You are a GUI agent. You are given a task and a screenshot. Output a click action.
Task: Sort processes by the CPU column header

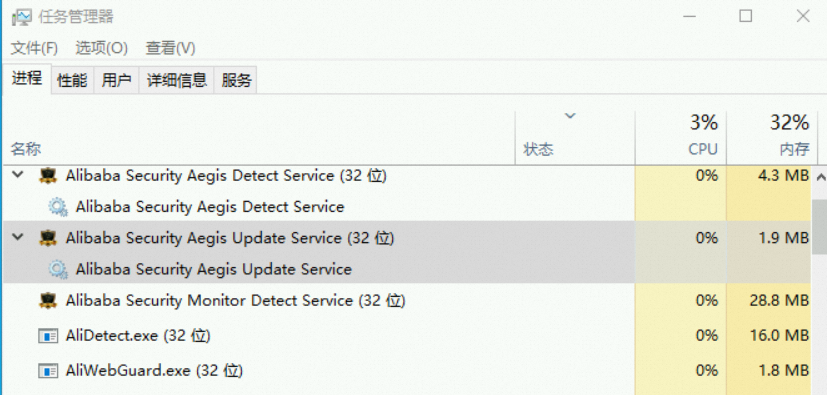coord(681,137)
